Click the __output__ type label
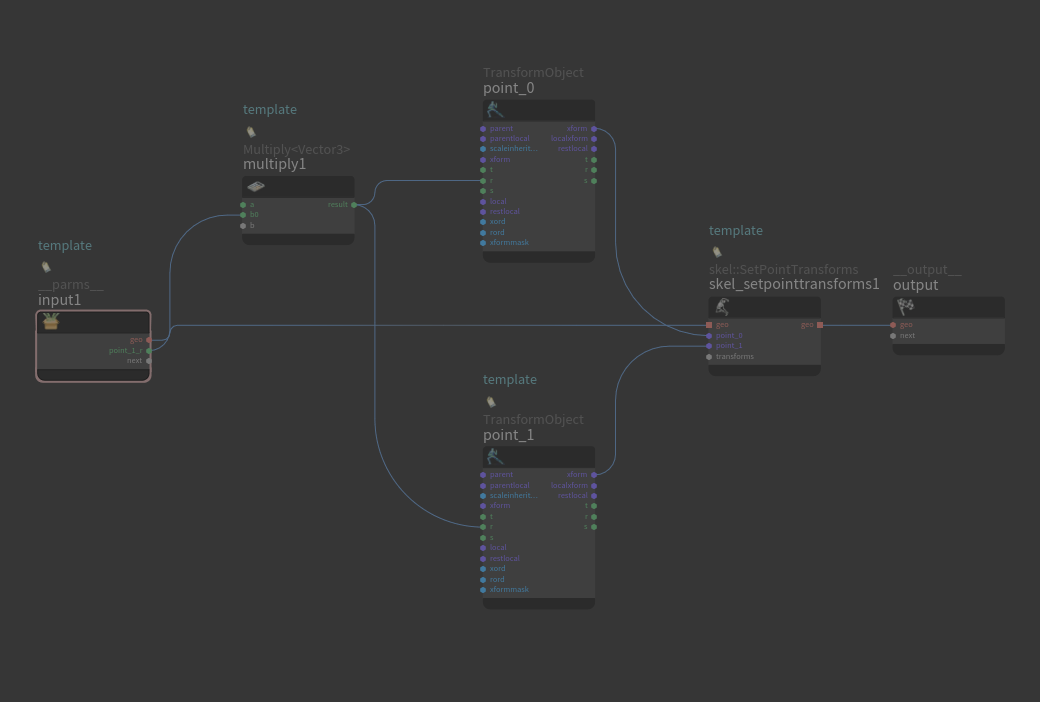1040x702 pixels. click(x=927, y=270)
